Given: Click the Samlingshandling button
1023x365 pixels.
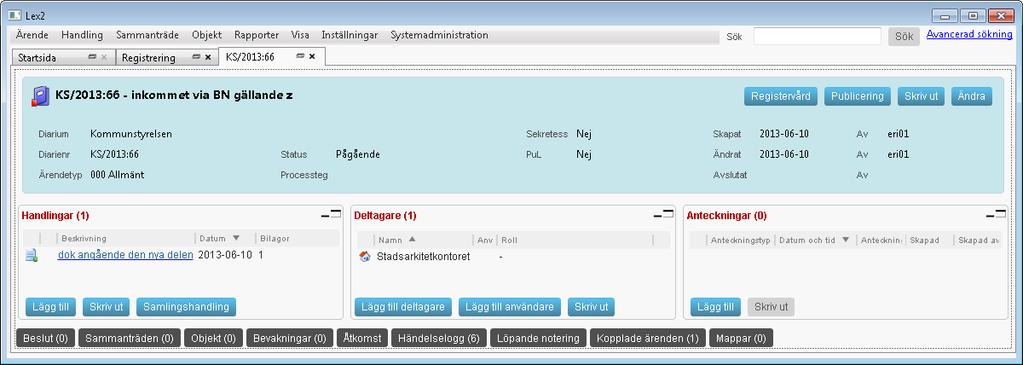Looking at the screenshot, I should (186, 306).
